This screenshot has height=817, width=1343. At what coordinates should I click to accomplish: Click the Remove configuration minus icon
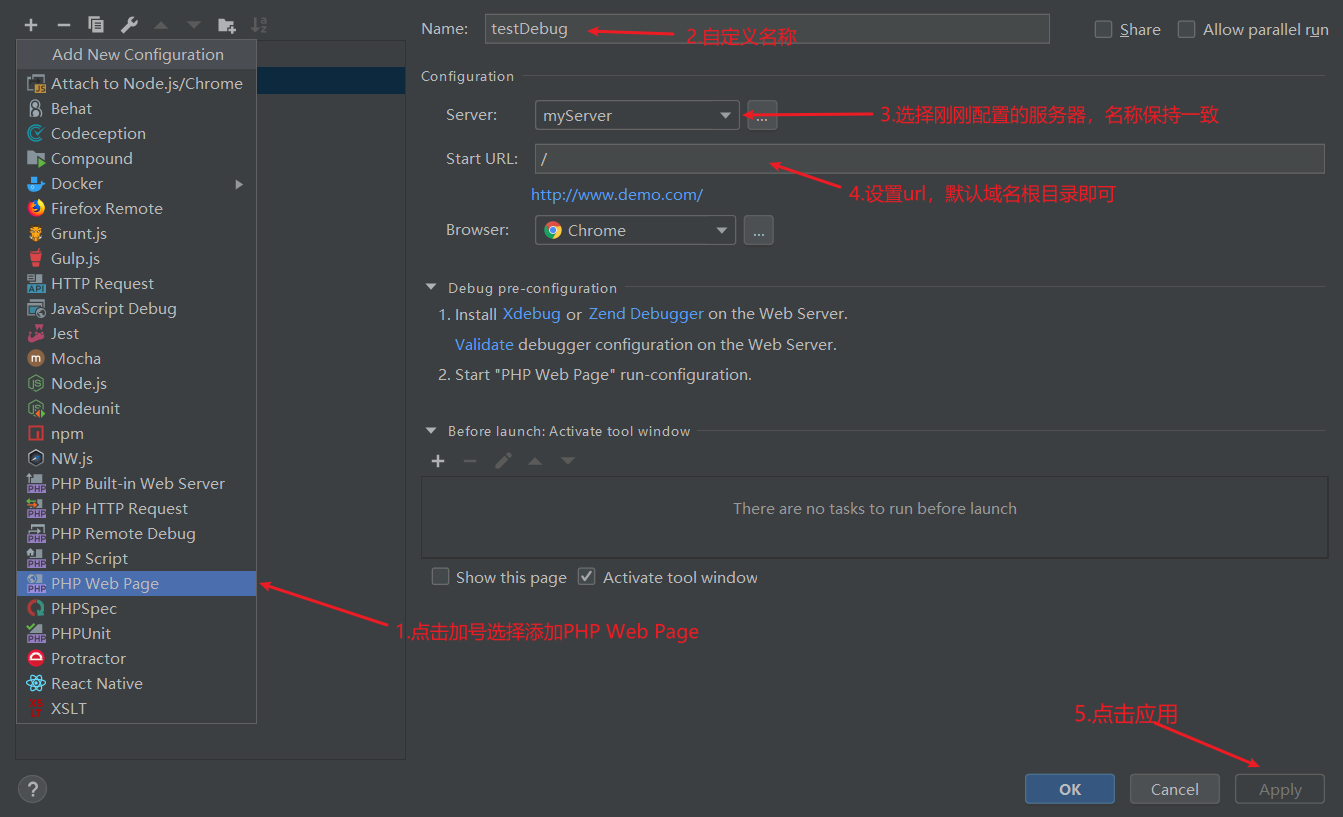tap(64, 24)
